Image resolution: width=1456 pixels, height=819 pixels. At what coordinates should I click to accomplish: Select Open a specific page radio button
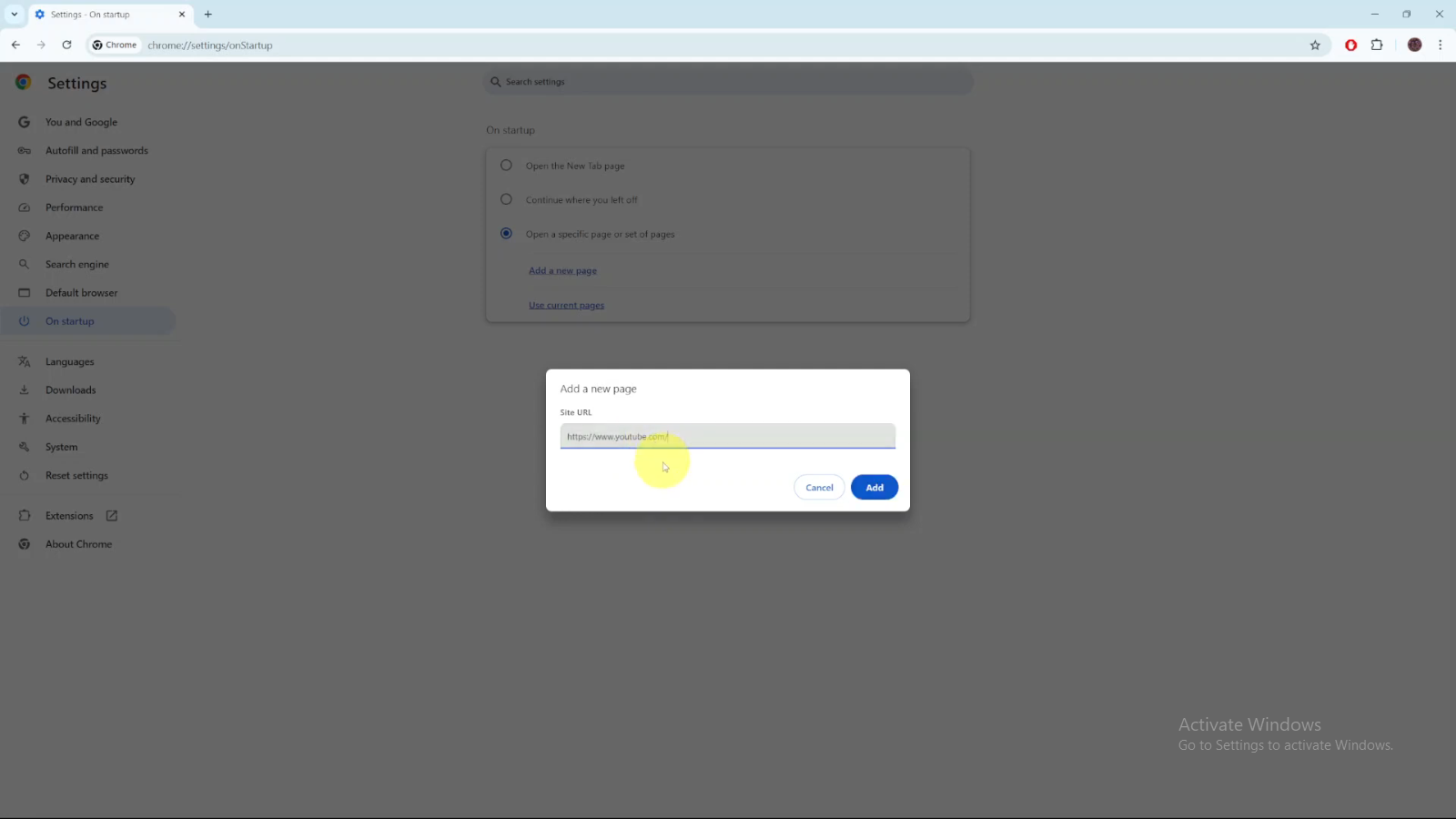[x=506, y=234]
